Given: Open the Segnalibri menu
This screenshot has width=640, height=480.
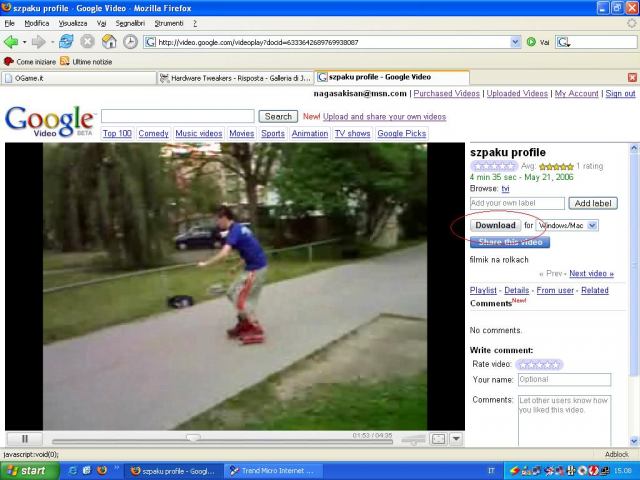Looking at the screenshot, I should [x=130, y=23].
